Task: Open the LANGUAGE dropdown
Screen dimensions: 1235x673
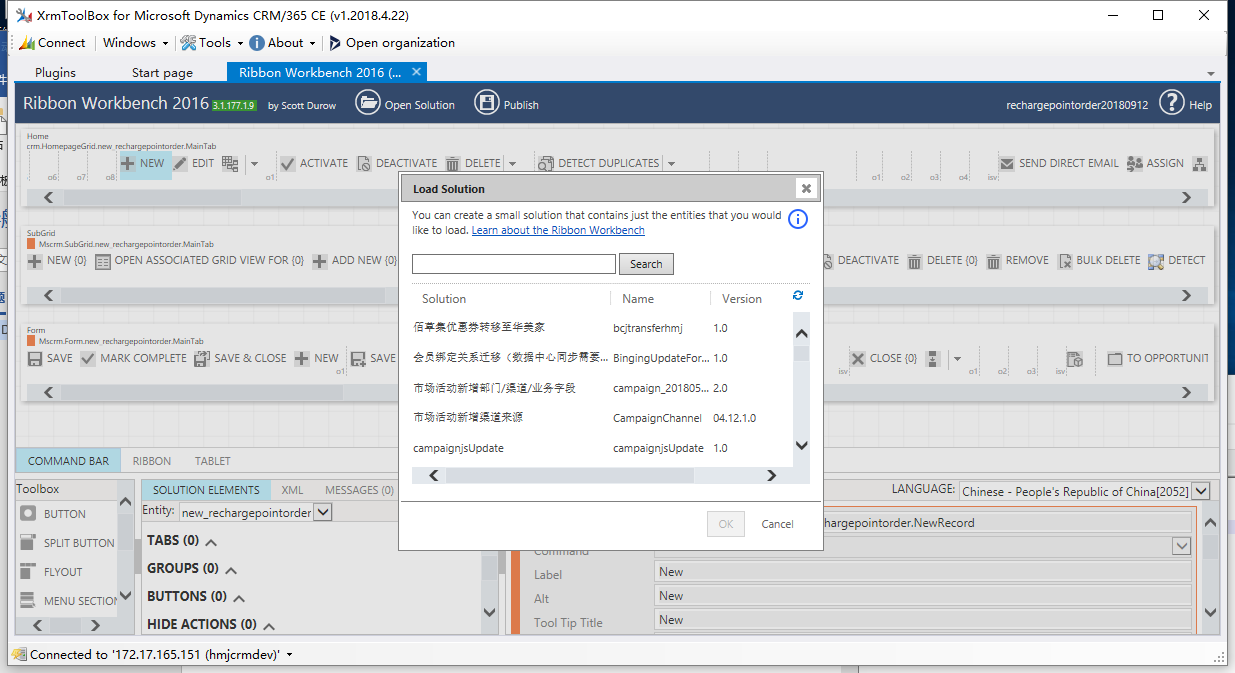Action: [1201, 491]
